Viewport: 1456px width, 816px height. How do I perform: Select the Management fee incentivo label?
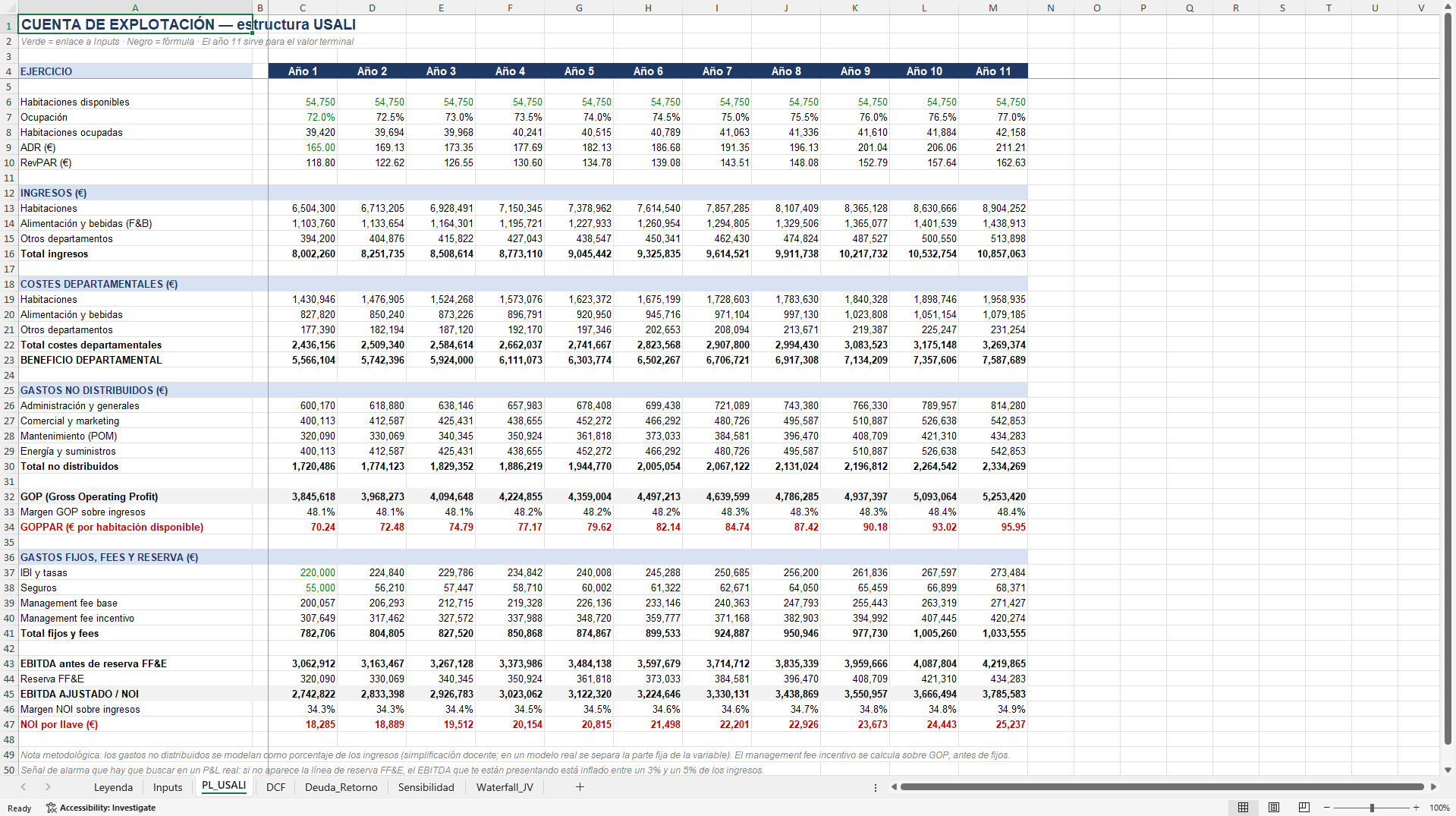pyautogui.click(x=136, y=618)
